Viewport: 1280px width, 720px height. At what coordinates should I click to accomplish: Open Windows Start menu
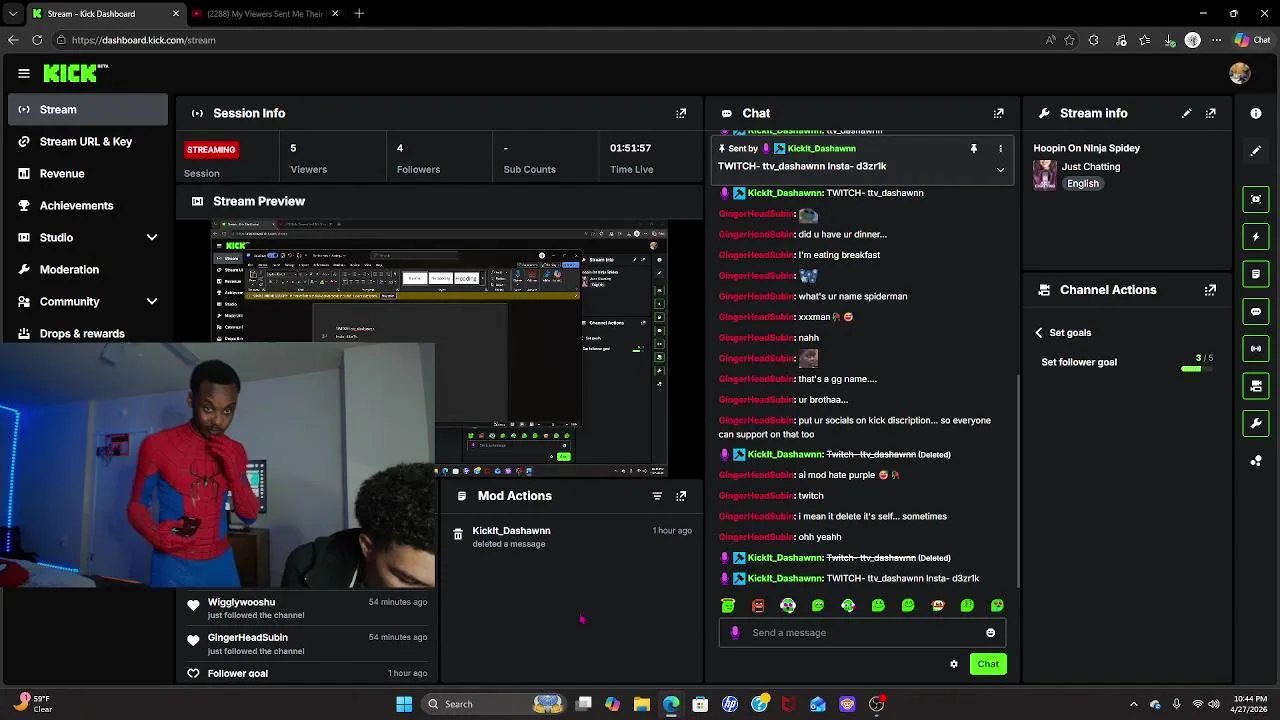(404, 704)
